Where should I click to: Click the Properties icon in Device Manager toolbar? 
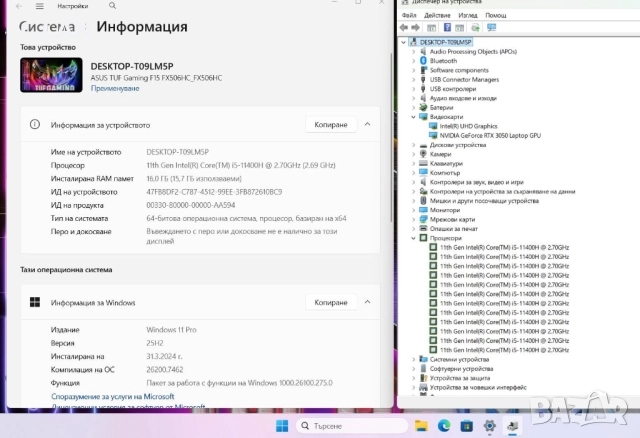[447, 28]
